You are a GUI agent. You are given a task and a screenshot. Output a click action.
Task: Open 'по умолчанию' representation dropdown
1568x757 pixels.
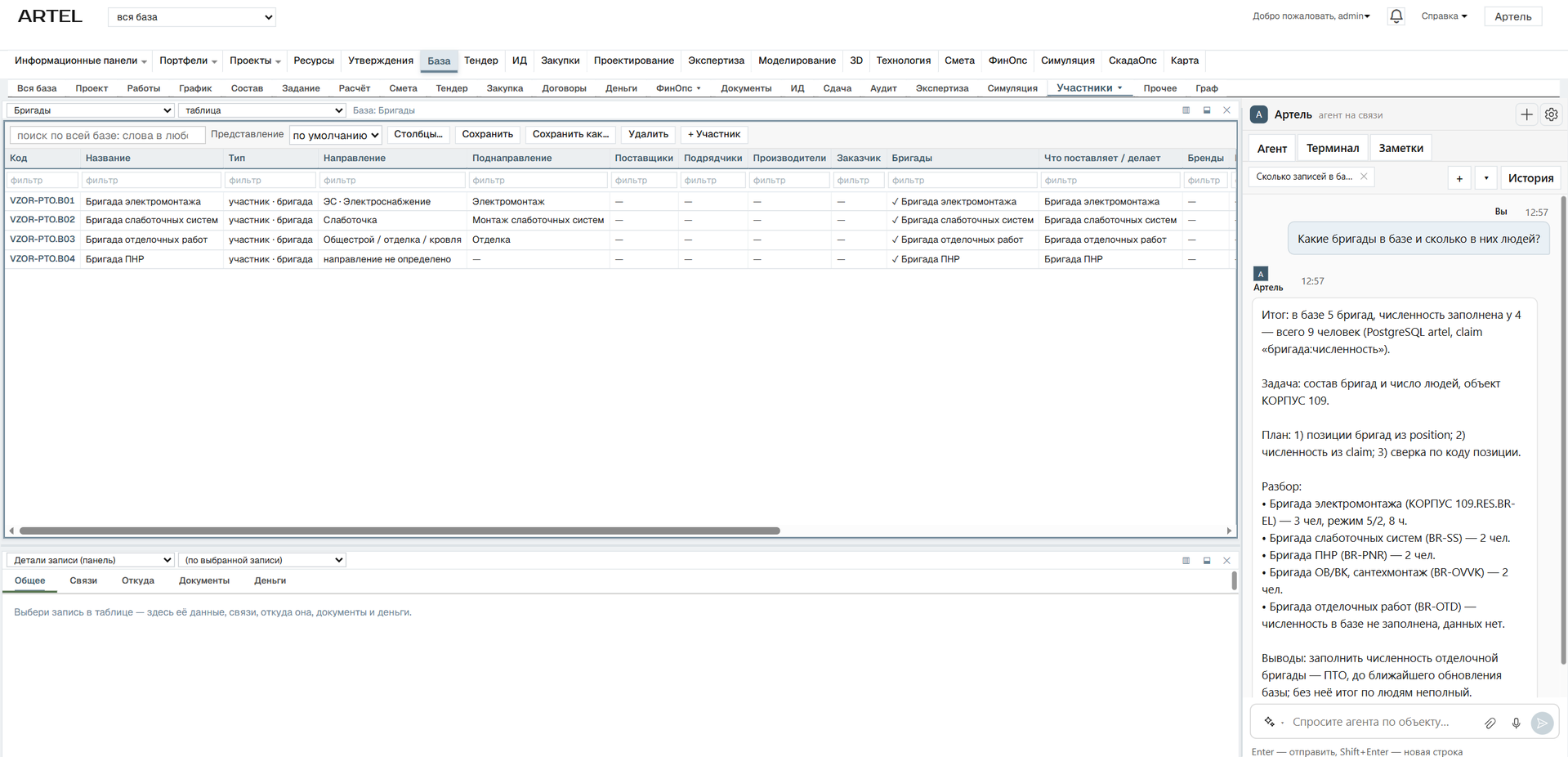(336, 135)
